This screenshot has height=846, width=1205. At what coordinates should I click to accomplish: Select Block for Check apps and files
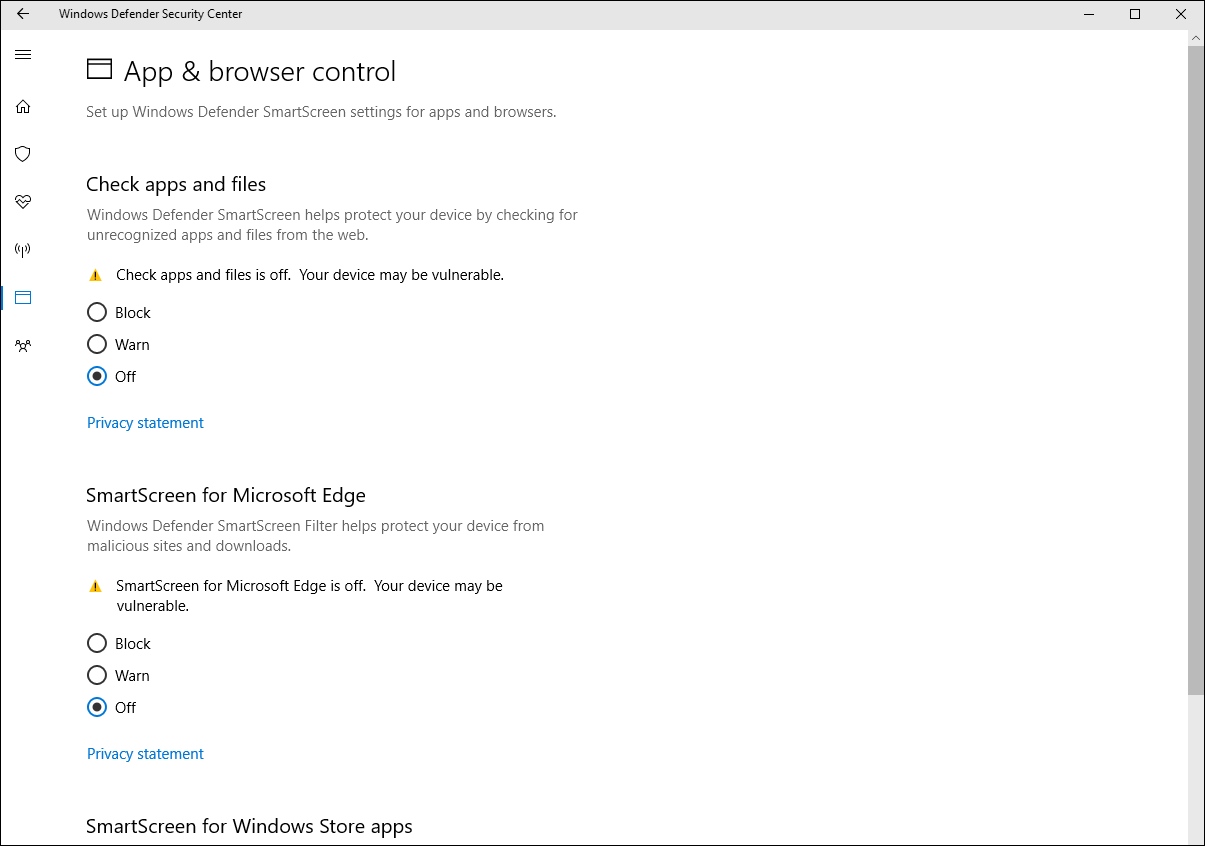pyautogui.click(x=97, y=313)
